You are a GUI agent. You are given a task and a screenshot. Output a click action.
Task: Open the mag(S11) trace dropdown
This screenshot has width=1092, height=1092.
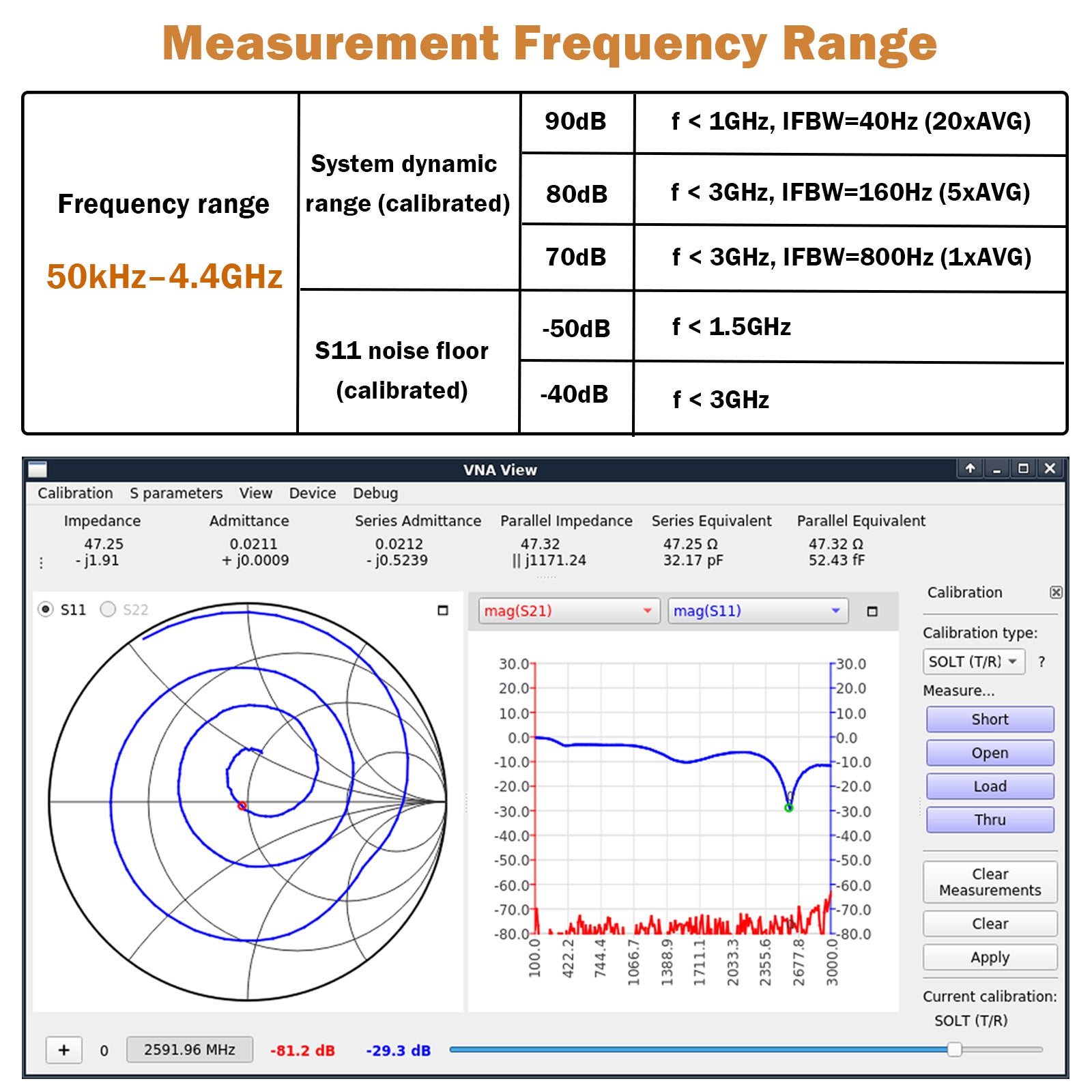[x=758, y=611]
